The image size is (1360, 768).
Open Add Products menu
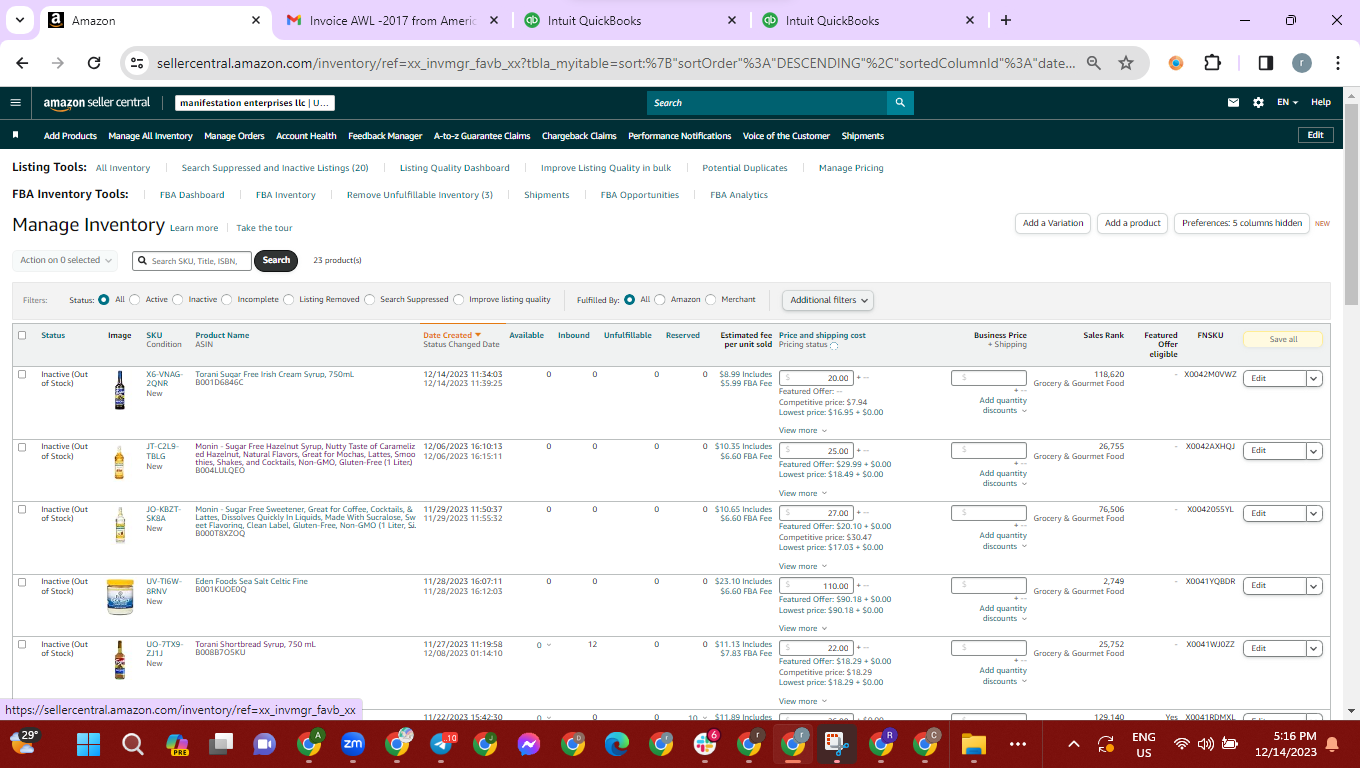[x=70, y=136]
